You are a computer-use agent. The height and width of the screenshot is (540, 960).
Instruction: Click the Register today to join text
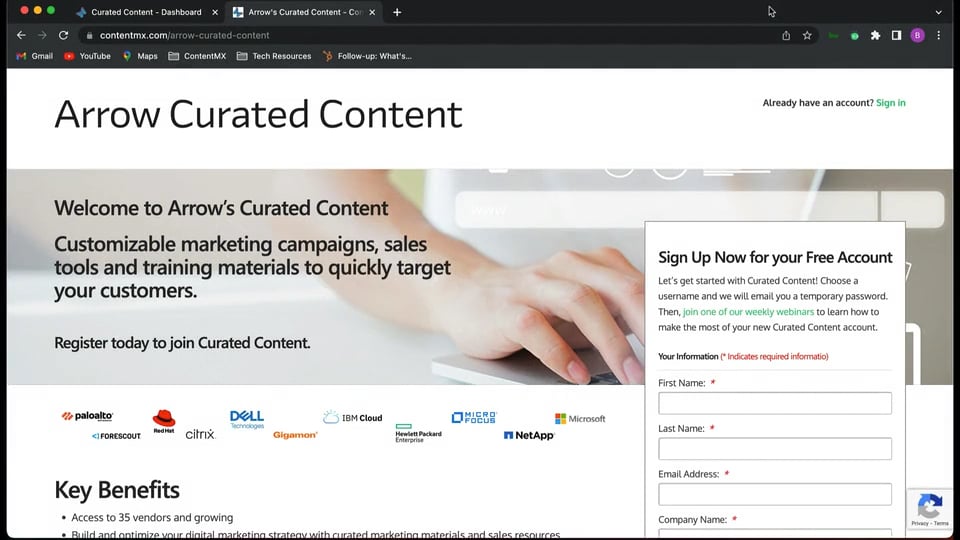pos(182,343)
